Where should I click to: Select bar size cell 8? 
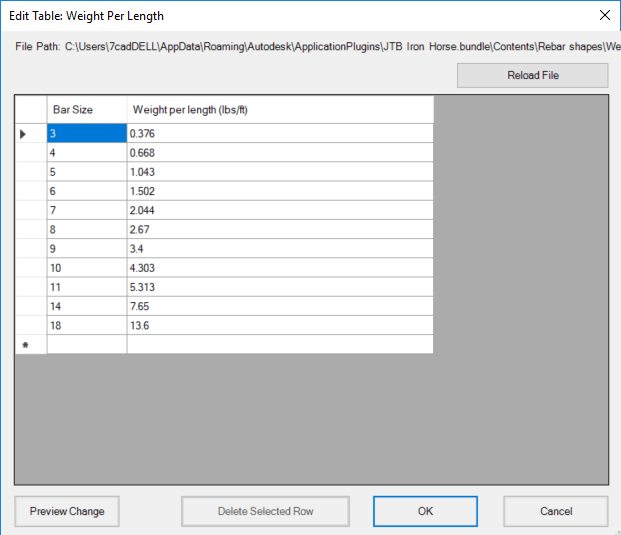(87, 229)
